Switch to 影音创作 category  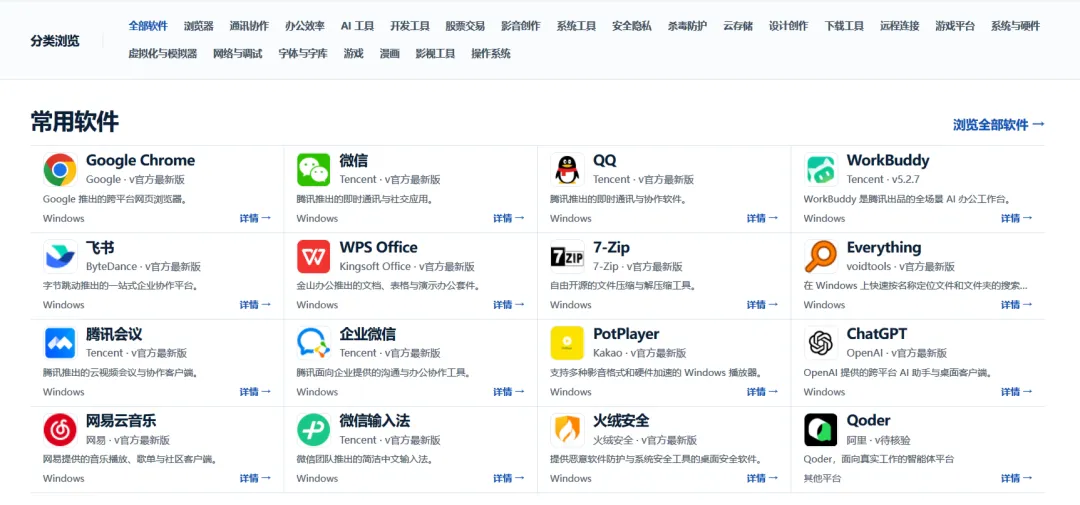pyautogui.click(x=521, y=26)
